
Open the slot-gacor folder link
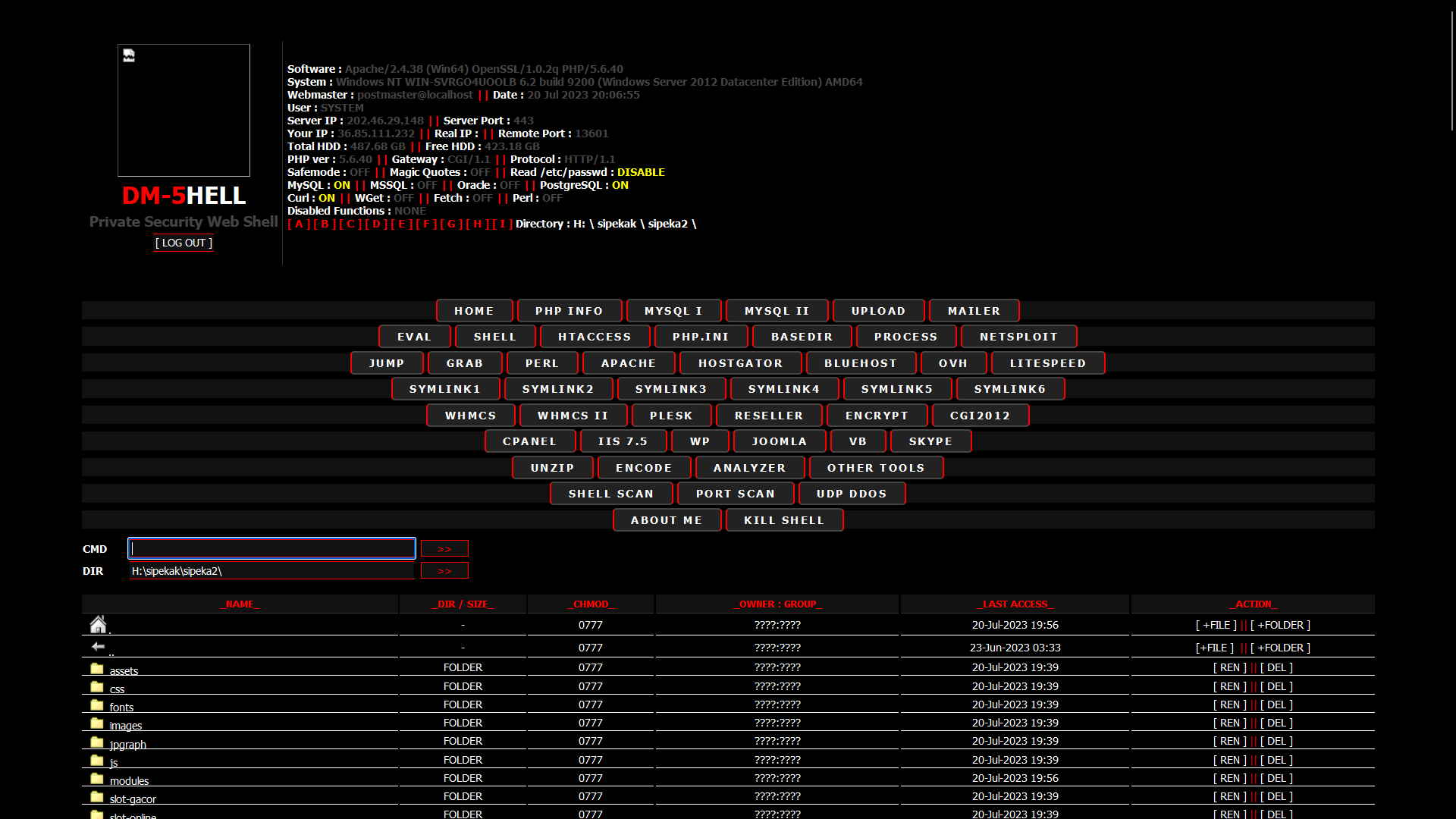133,799
